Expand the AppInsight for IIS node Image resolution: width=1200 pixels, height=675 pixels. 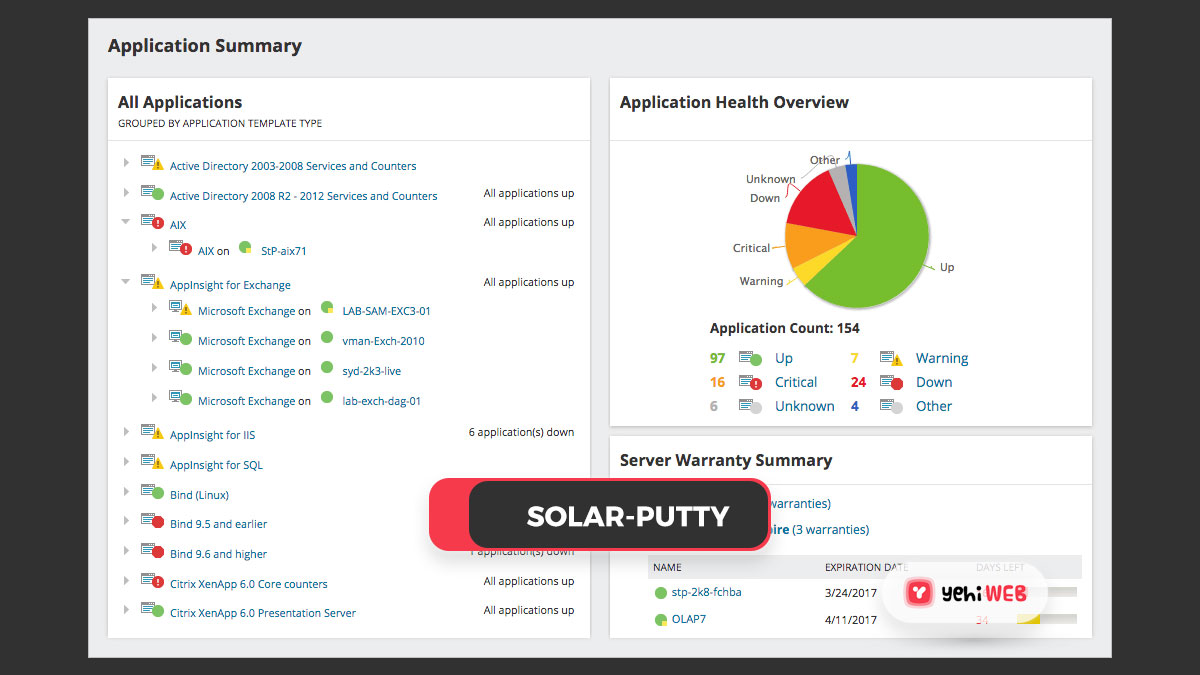pos(126,434)
